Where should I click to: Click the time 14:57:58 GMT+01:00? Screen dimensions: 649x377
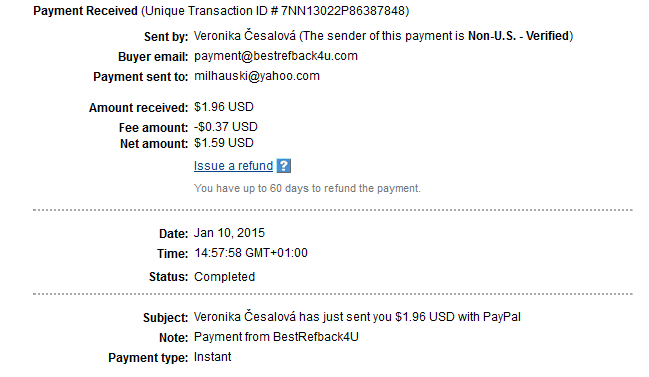pos(251,253)
